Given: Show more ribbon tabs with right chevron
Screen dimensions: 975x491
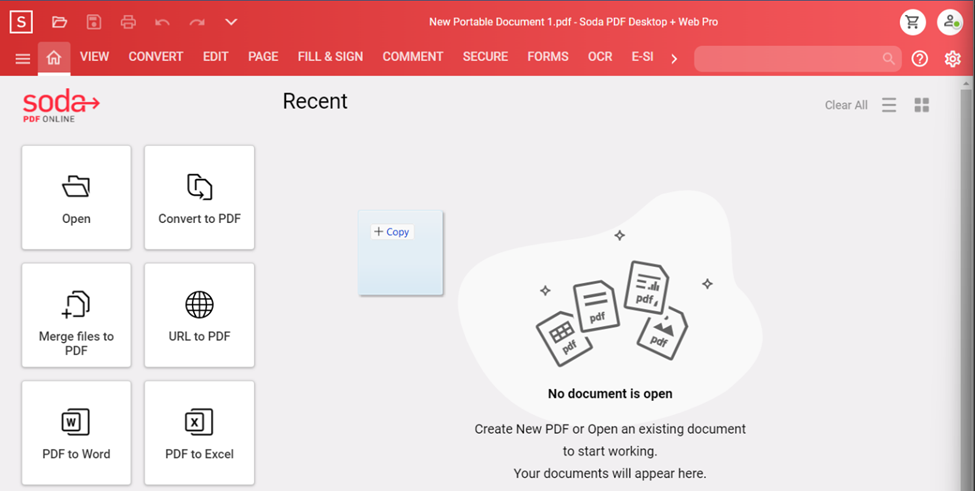Looking at the screenshot, I should 674,59.
